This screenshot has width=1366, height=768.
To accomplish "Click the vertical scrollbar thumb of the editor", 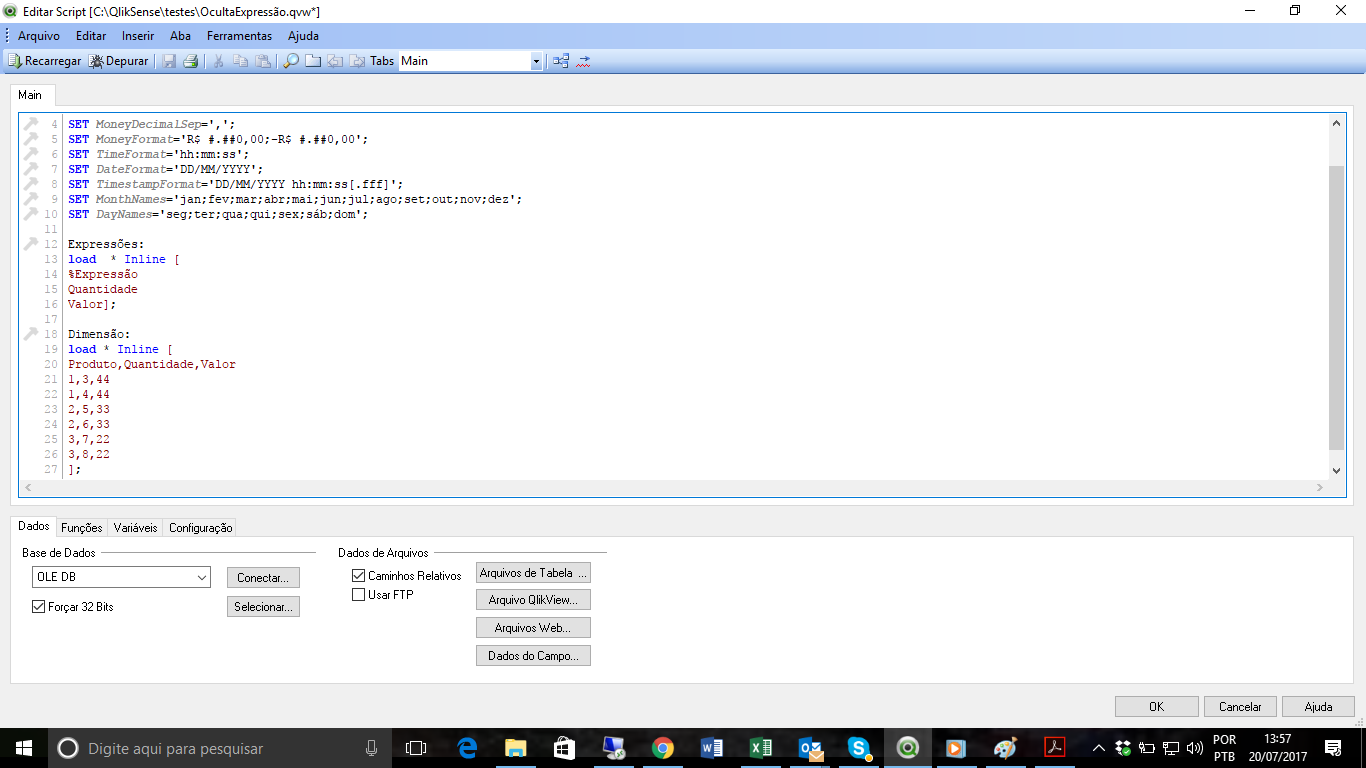I will (1337, 308).
